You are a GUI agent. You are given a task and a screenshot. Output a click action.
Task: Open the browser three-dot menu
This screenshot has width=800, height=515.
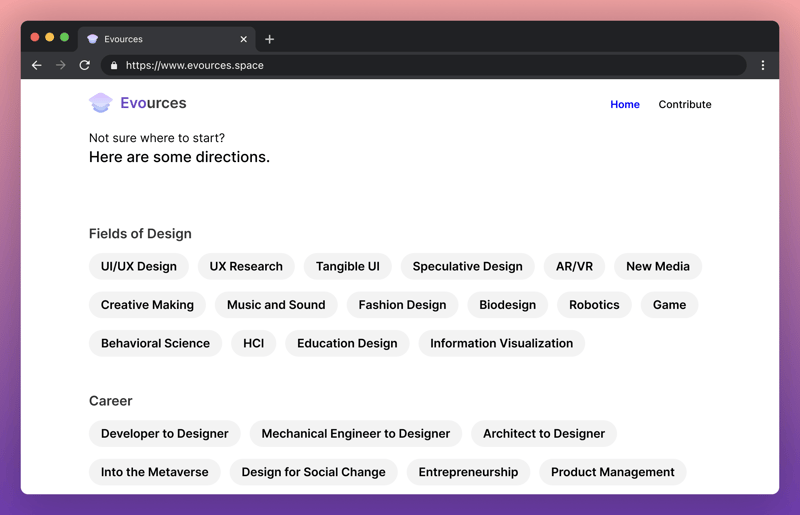(762, 65)
